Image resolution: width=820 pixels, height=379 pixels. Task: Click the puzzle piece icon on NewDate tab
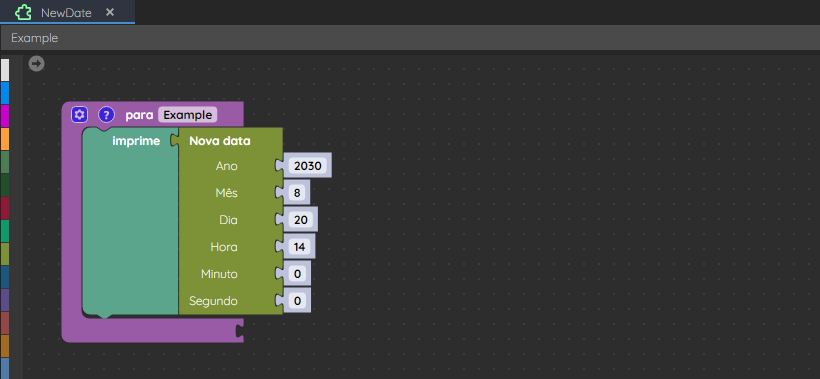click(23, 13)
